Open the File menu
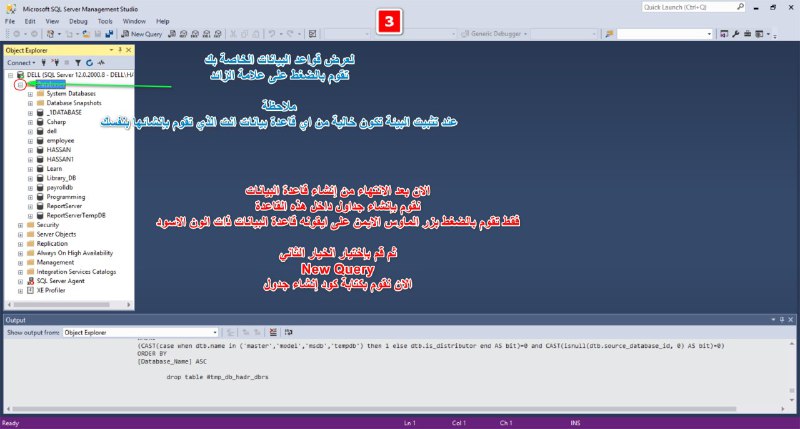 [10, 21]
